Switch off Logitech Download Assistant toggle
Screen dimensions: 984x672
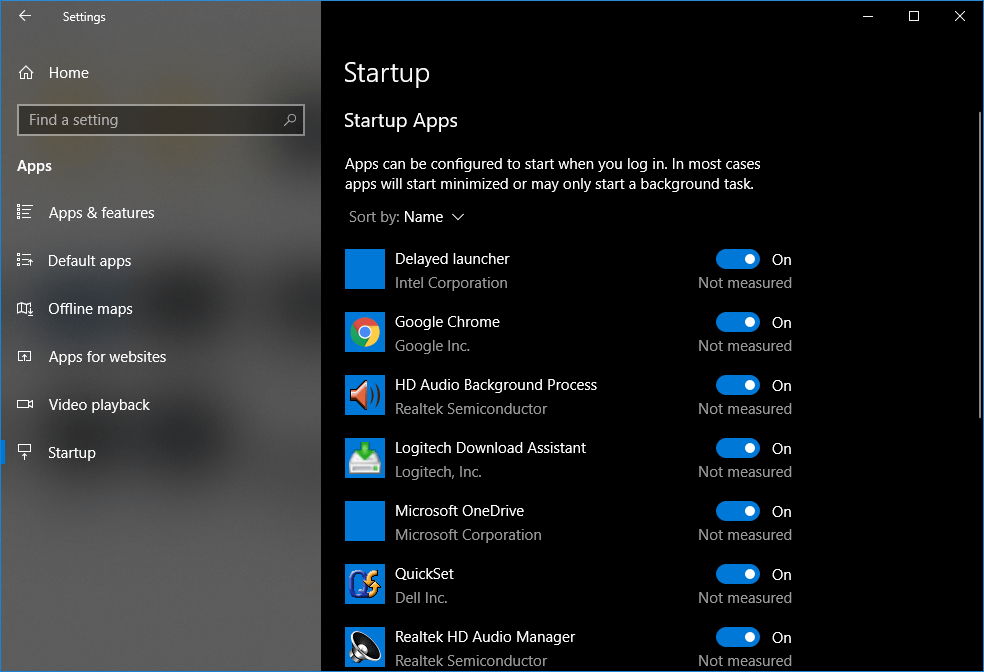pyautogui.click(x=738, y=448)
